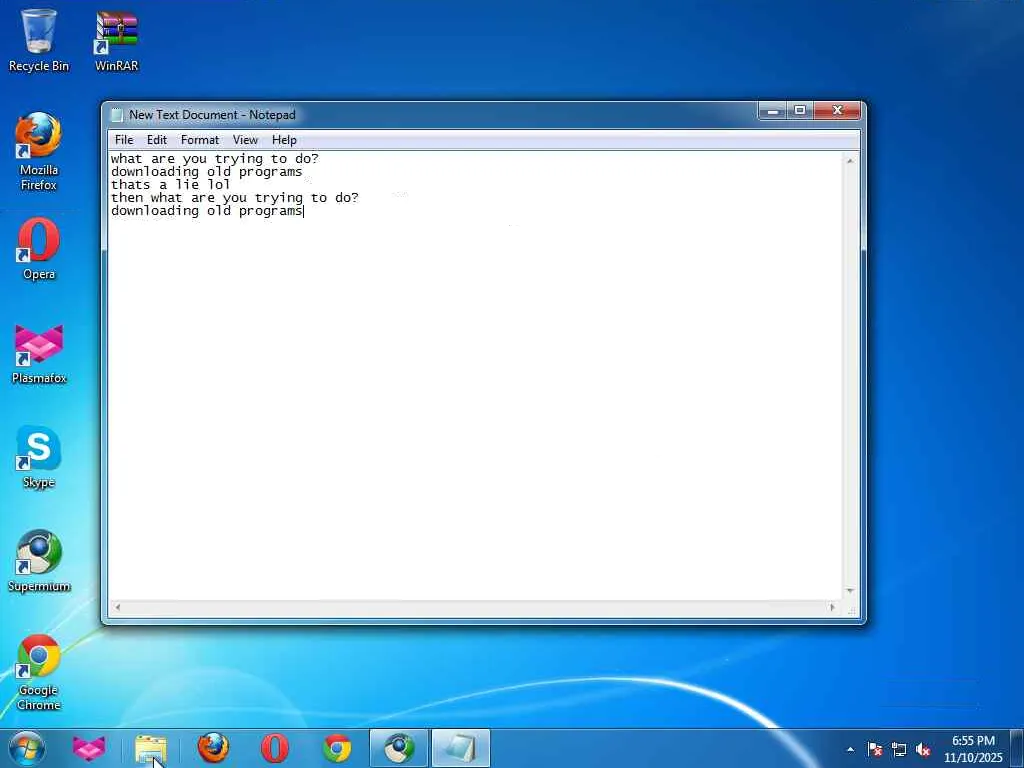Screen dimensions: 1024x768
Task: Launch Opera from the taskbar
Action: (x=275, y=748)
